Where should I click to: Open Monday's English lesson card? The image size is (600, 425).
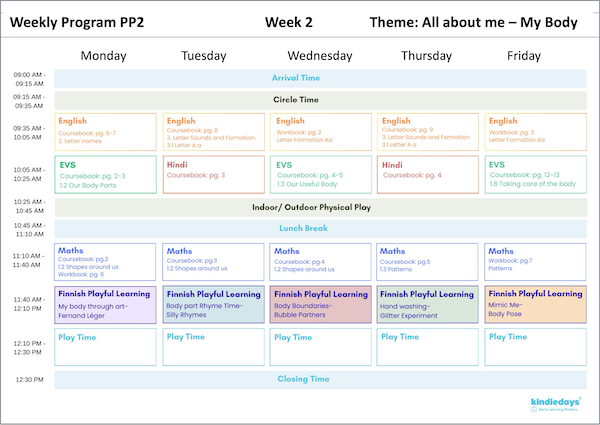(105, 132)
